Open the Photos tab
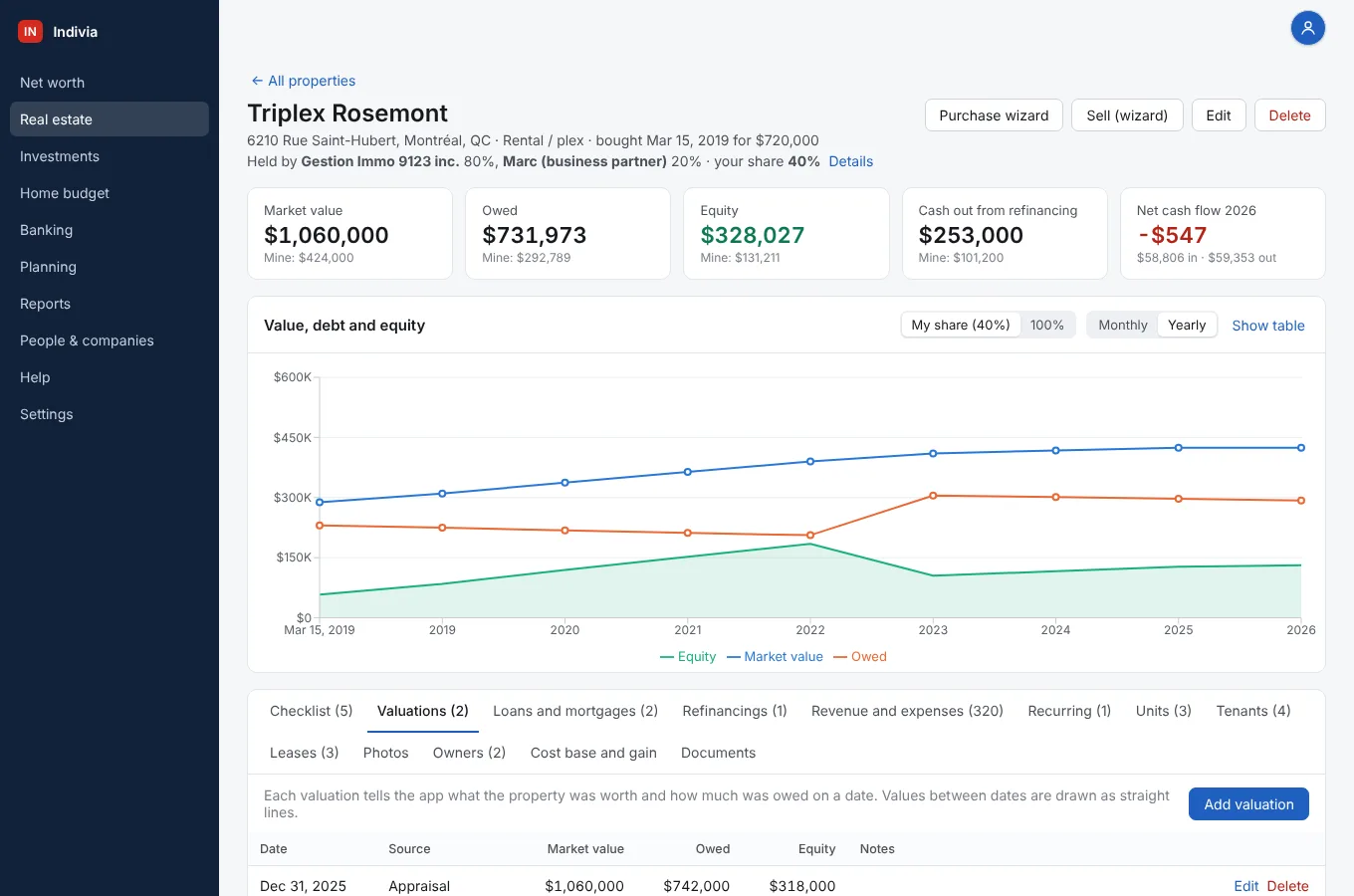 386,753
